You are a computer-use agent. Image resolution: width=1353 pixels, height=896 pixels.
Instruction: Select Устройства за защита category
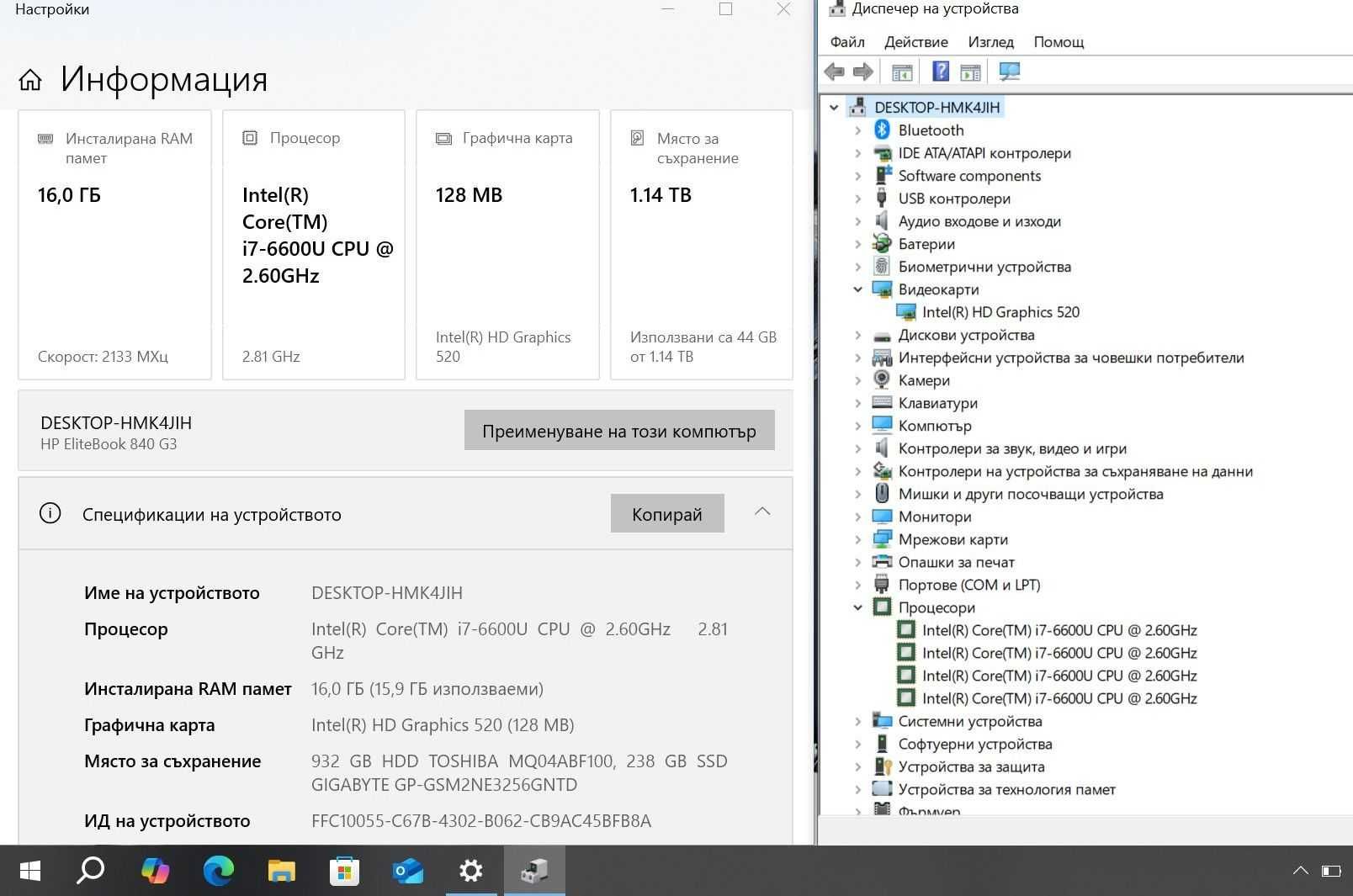click(x=971, y=766)
